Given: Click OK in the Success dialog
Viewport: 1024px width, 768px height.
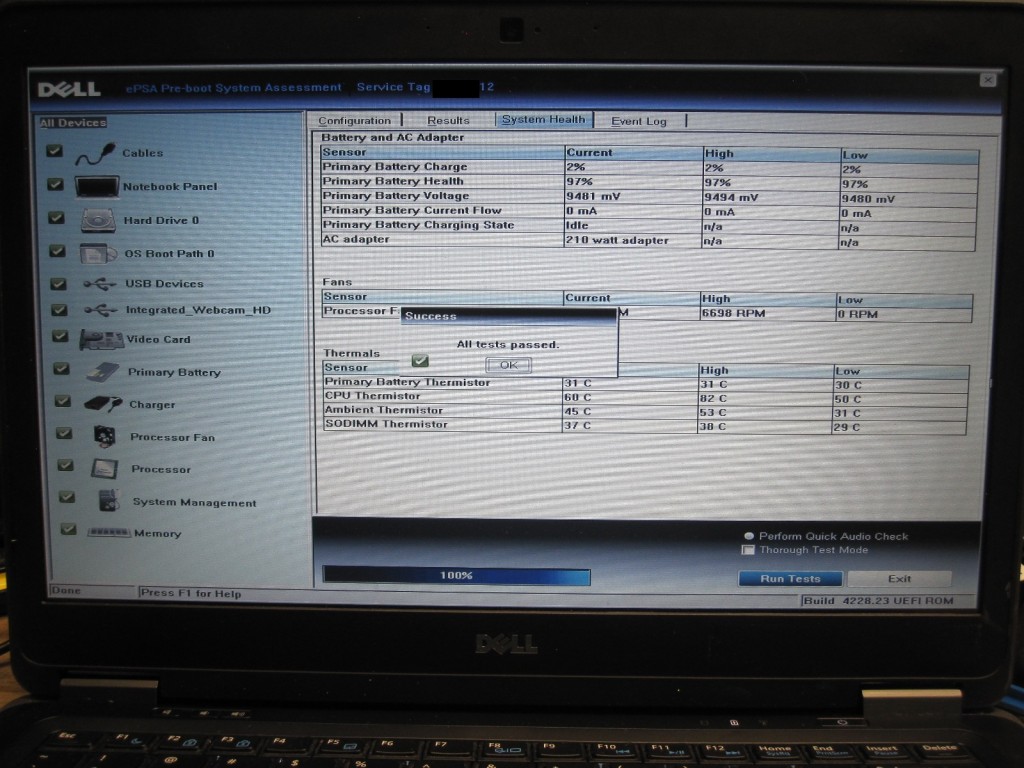Looking at the screenshot, I should tap(509, 365).
